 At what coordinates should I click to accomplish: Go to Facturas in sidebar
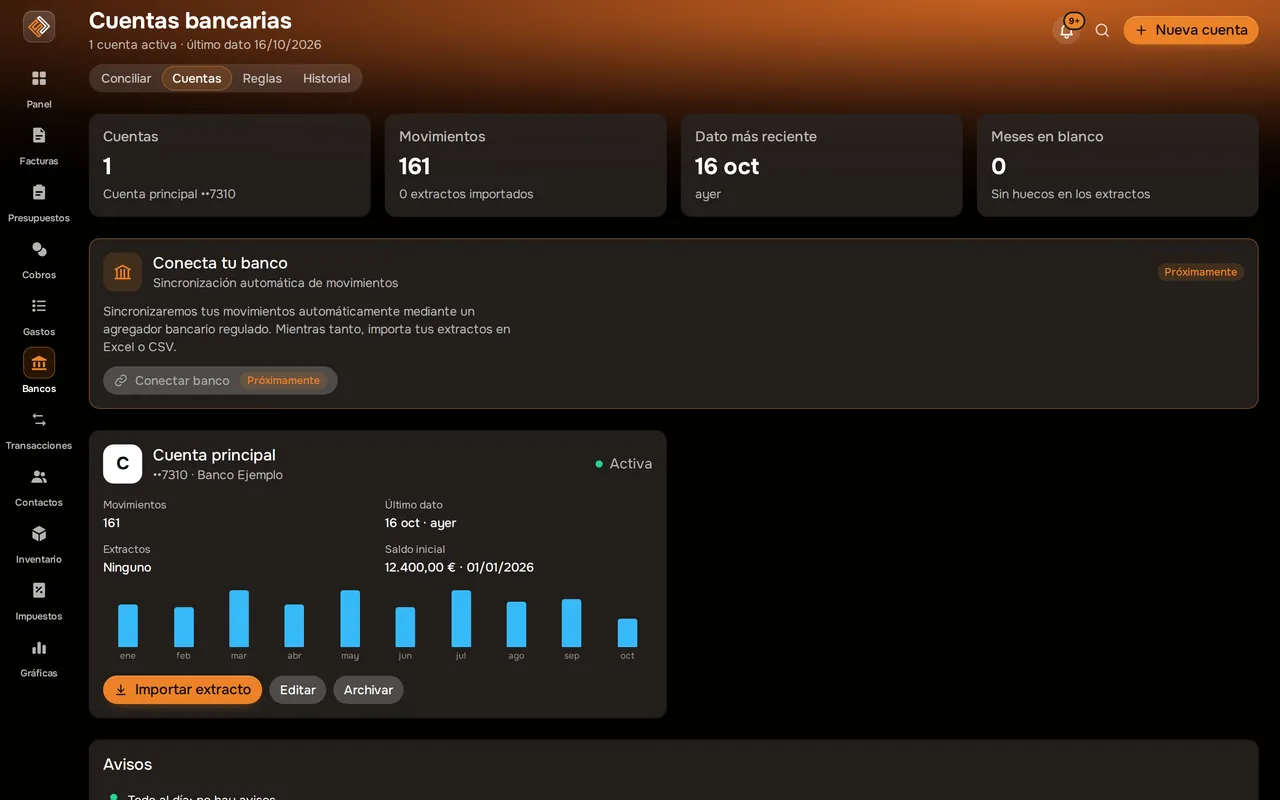(x=39, y=135)
